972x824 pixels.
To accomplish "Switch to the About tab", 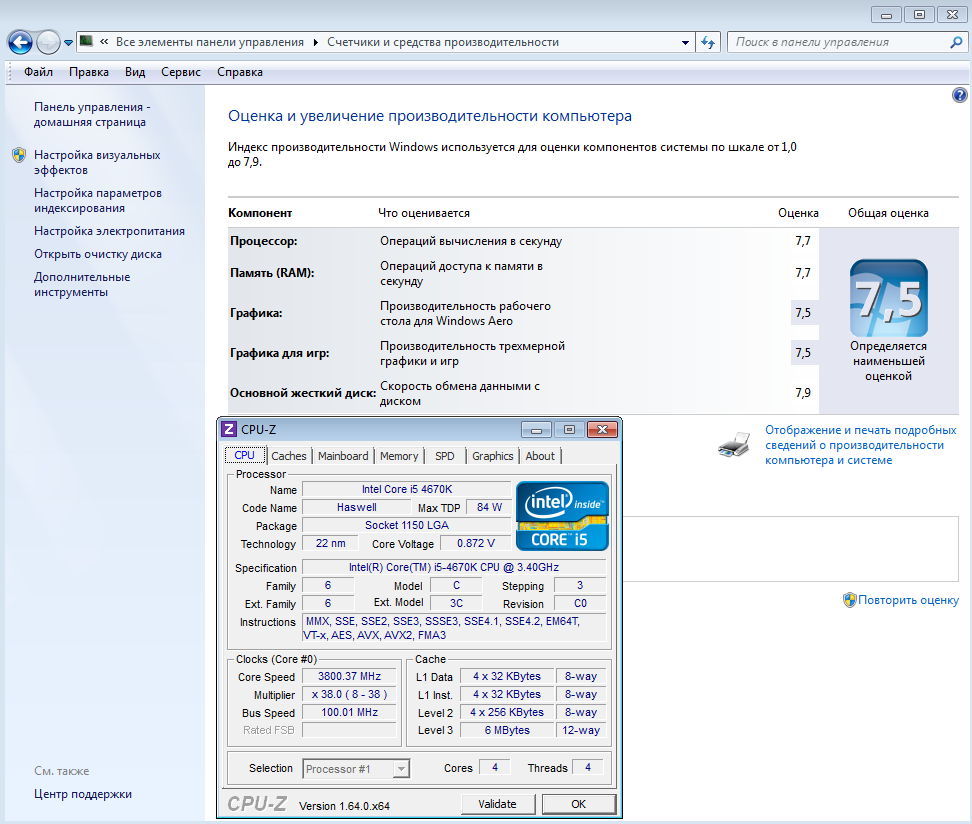I will [540, 456].
